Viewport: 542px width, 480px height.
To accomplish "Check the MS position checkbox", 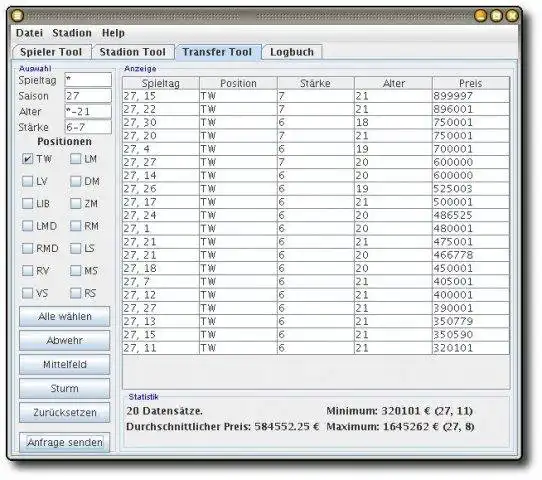I will pyautogui.click(x=75, y=271).
